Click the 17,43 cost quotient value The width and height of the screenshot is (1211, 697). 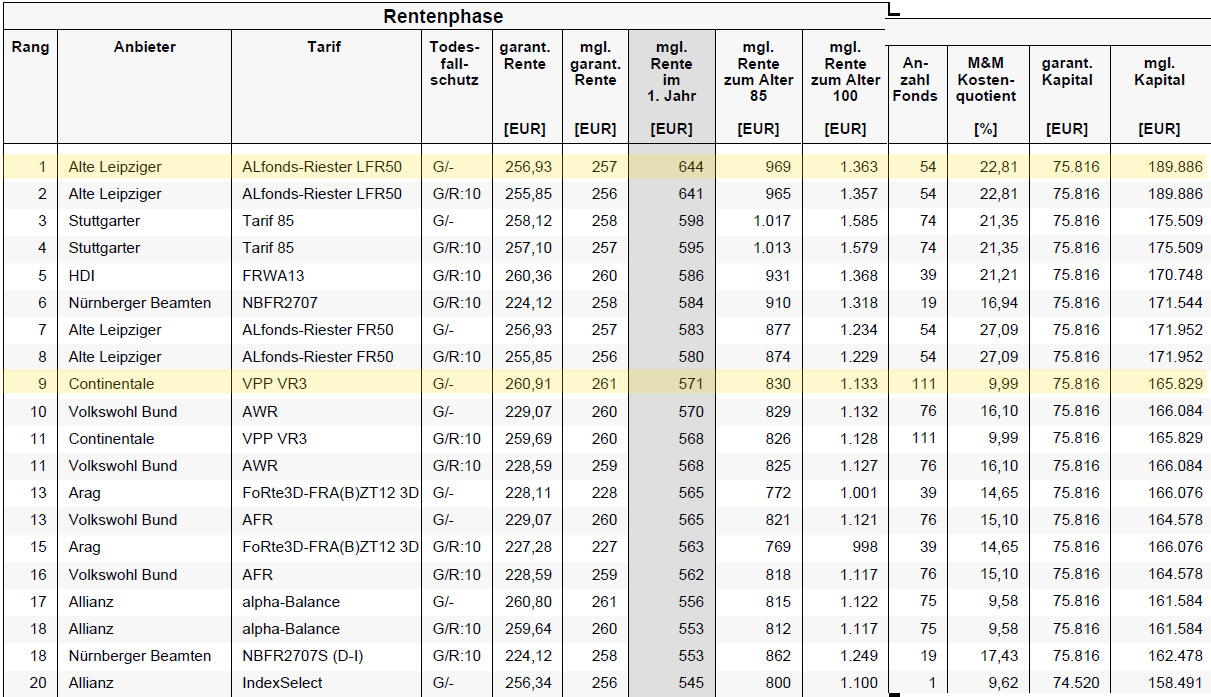(x=999, y=656)
